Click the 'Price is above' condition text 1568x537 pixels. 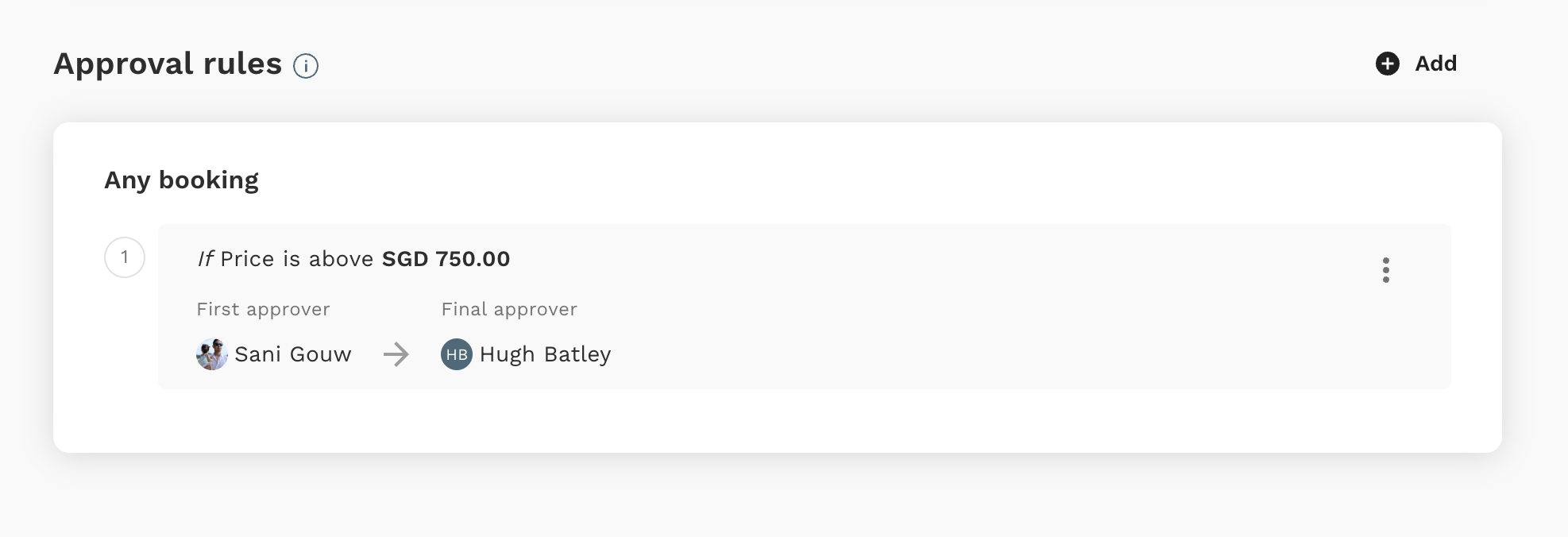click(297, 259)
